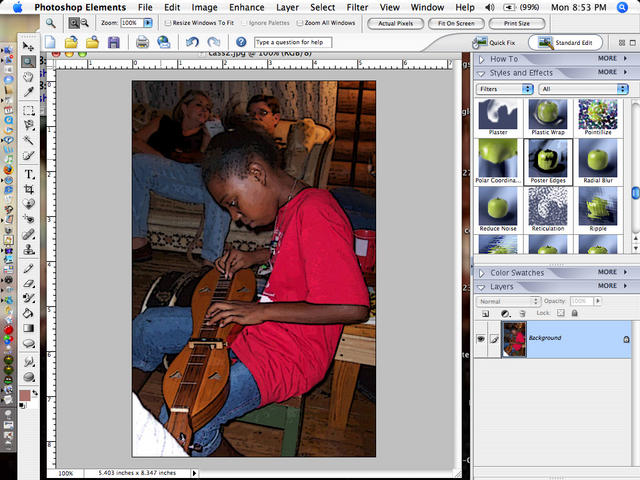The width and height of the screenshot is (640, 480).
Task: Open the Filter menu
Action: pos(358,7)
